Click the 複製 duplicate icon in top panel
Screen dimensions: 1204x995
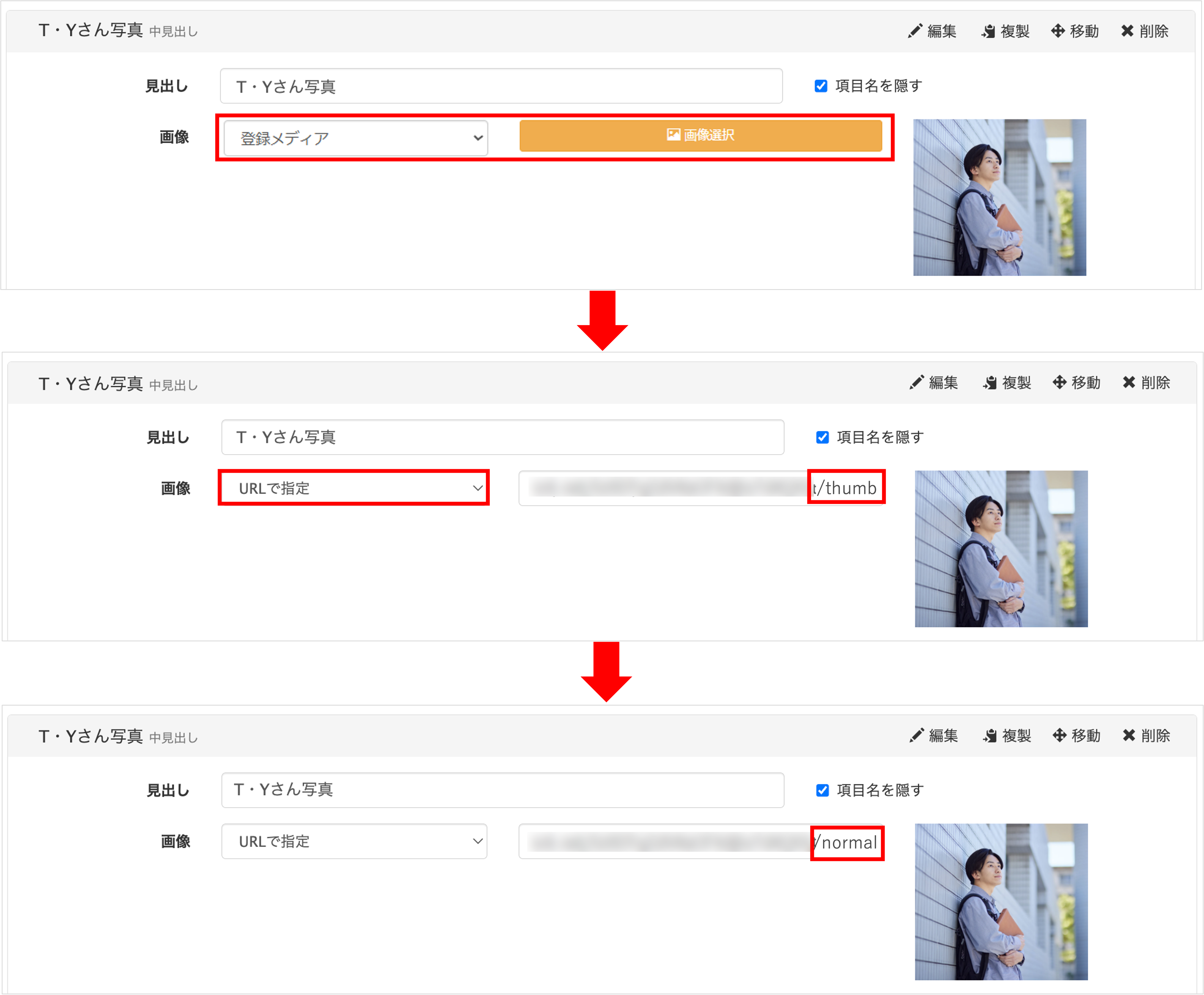coord(988,31)
